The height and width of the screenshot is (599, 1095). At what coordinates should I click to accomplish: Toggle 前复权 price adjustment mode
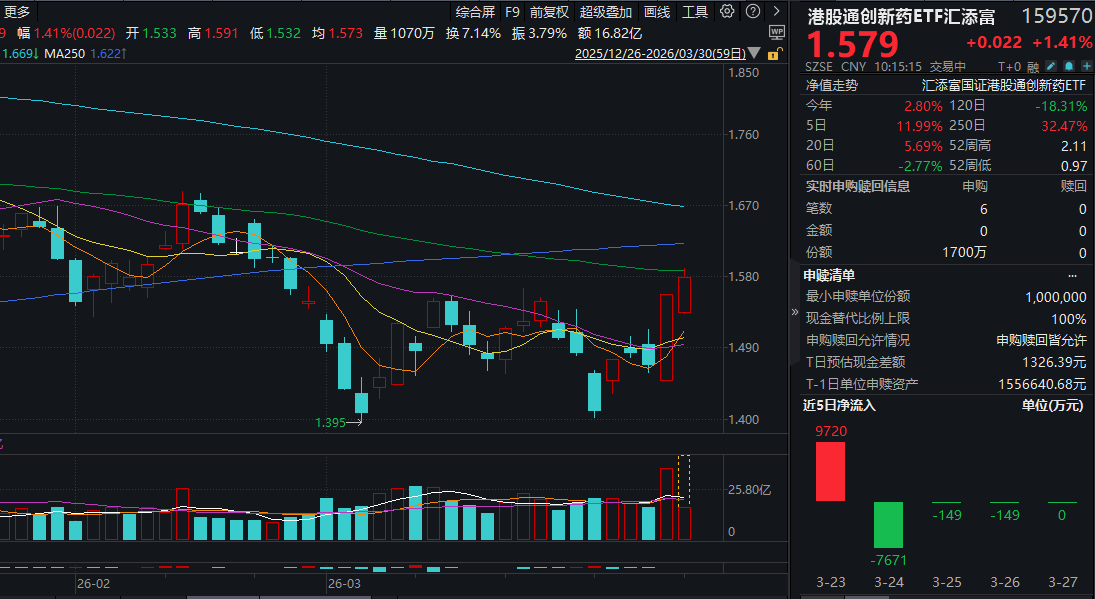(x=549, y=13)
